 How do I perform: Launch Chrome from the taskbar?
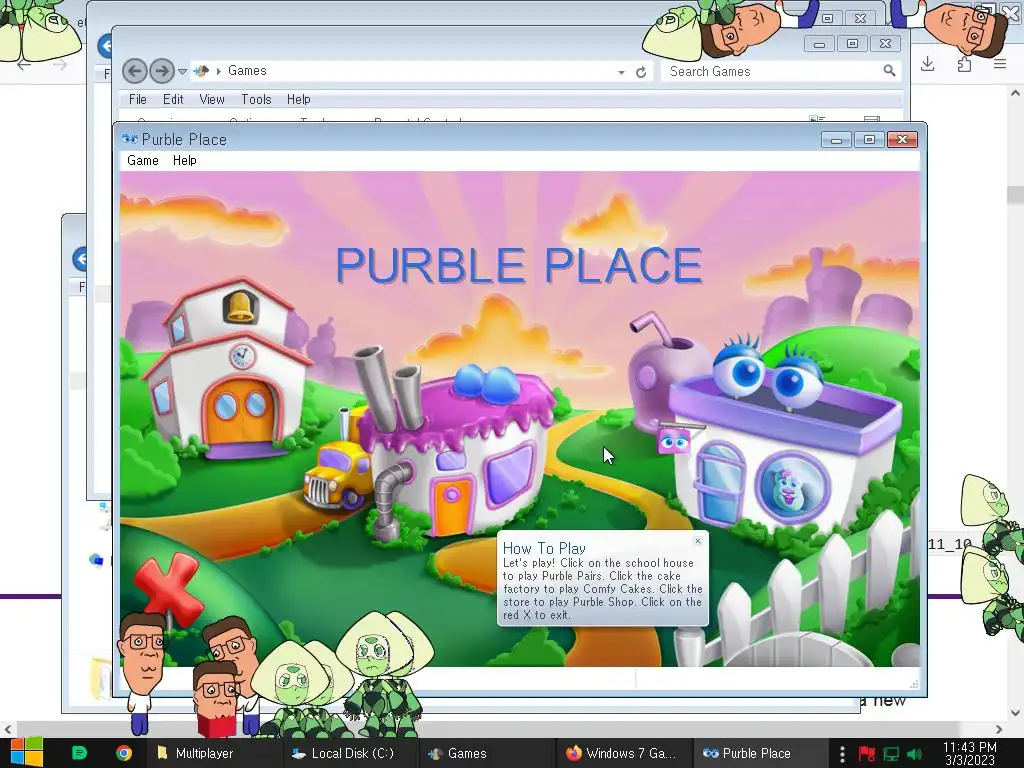(x=123, y=753)
